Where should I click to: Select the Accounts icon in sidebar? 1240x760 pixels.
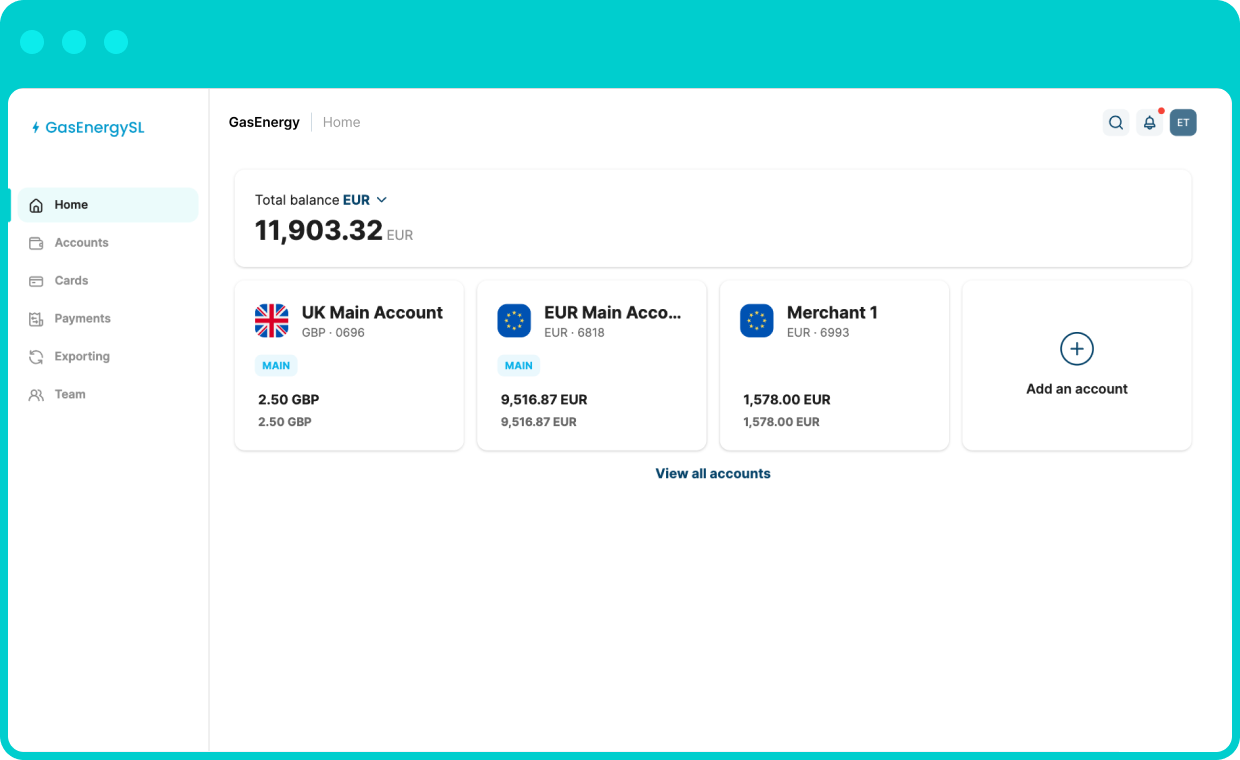37,242
